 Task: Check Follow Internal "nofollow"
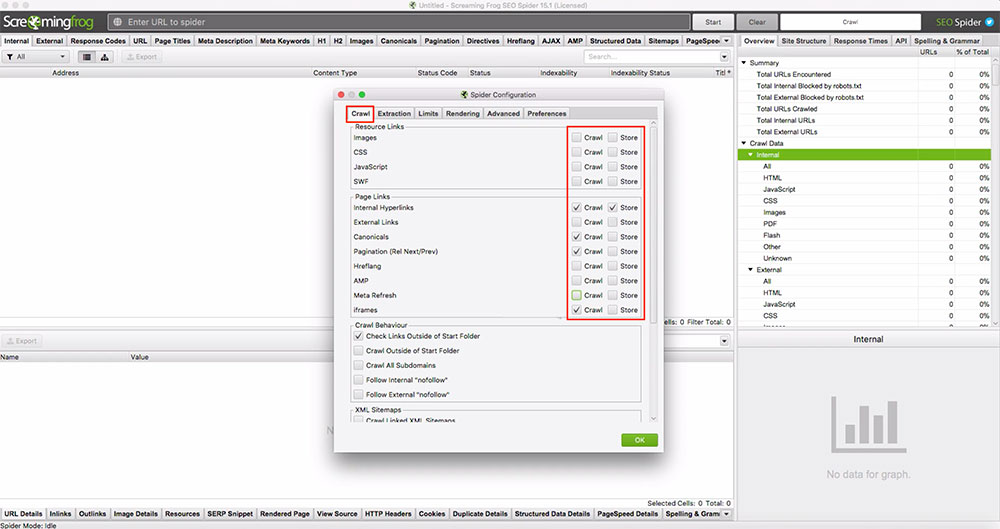[x=358, y=380]
